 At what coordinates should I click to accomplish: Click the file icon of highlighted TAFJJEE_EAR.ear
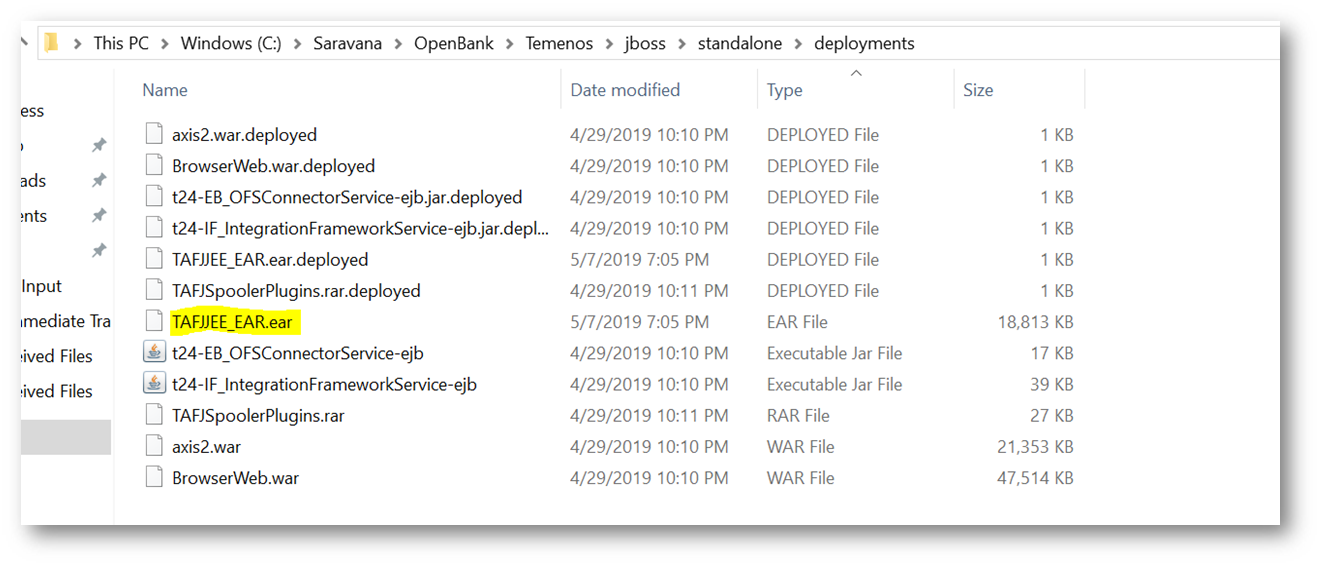tap(154, 322)
